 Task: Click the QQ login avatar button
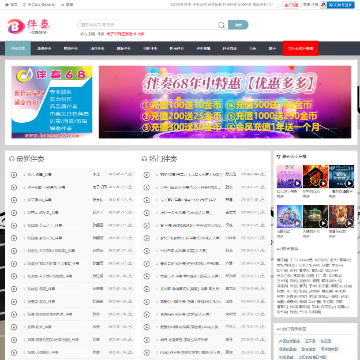click(x=337, y=5)
